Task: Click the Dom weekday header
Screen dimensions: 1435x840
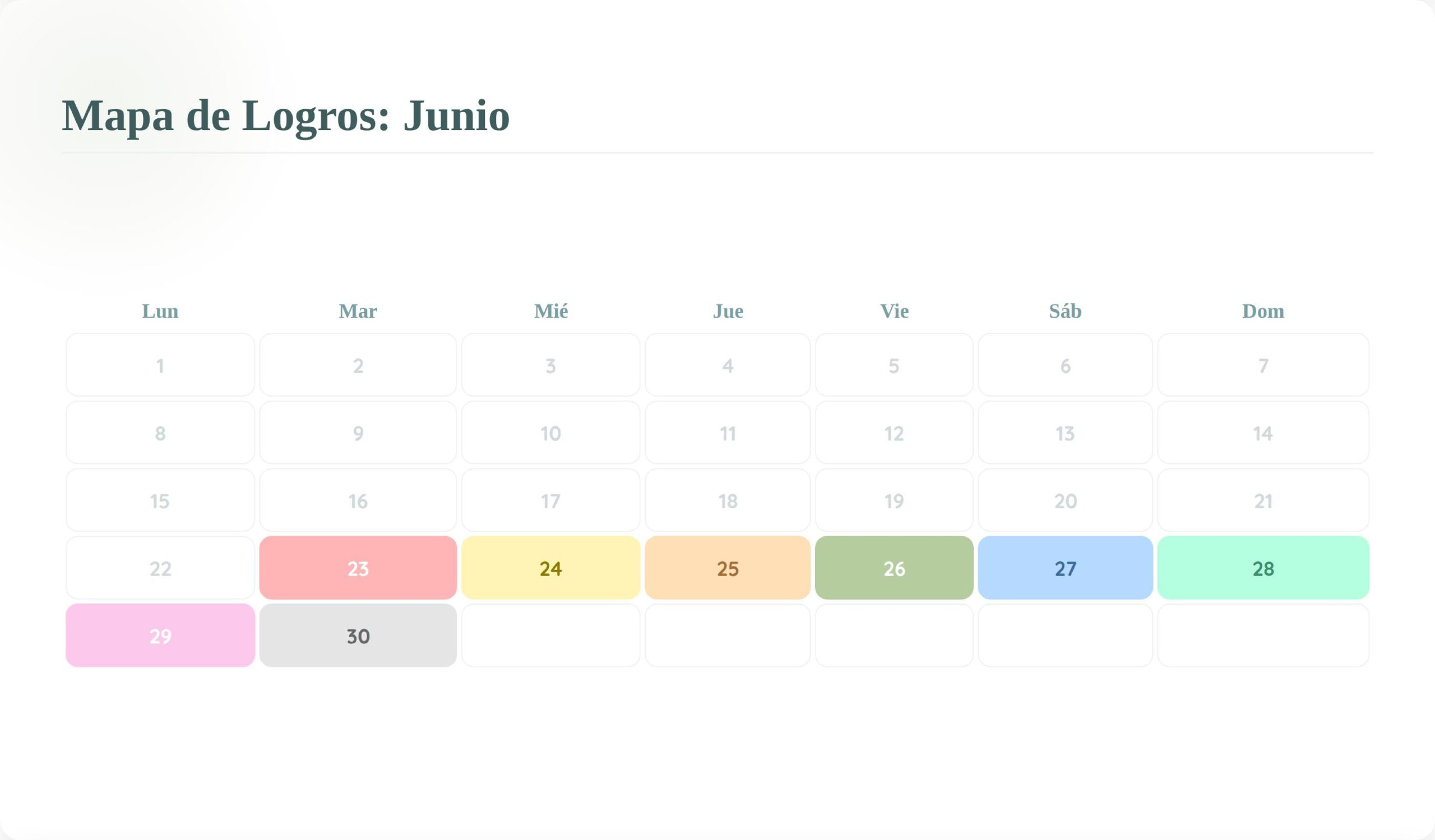Action: [1263, 312]
